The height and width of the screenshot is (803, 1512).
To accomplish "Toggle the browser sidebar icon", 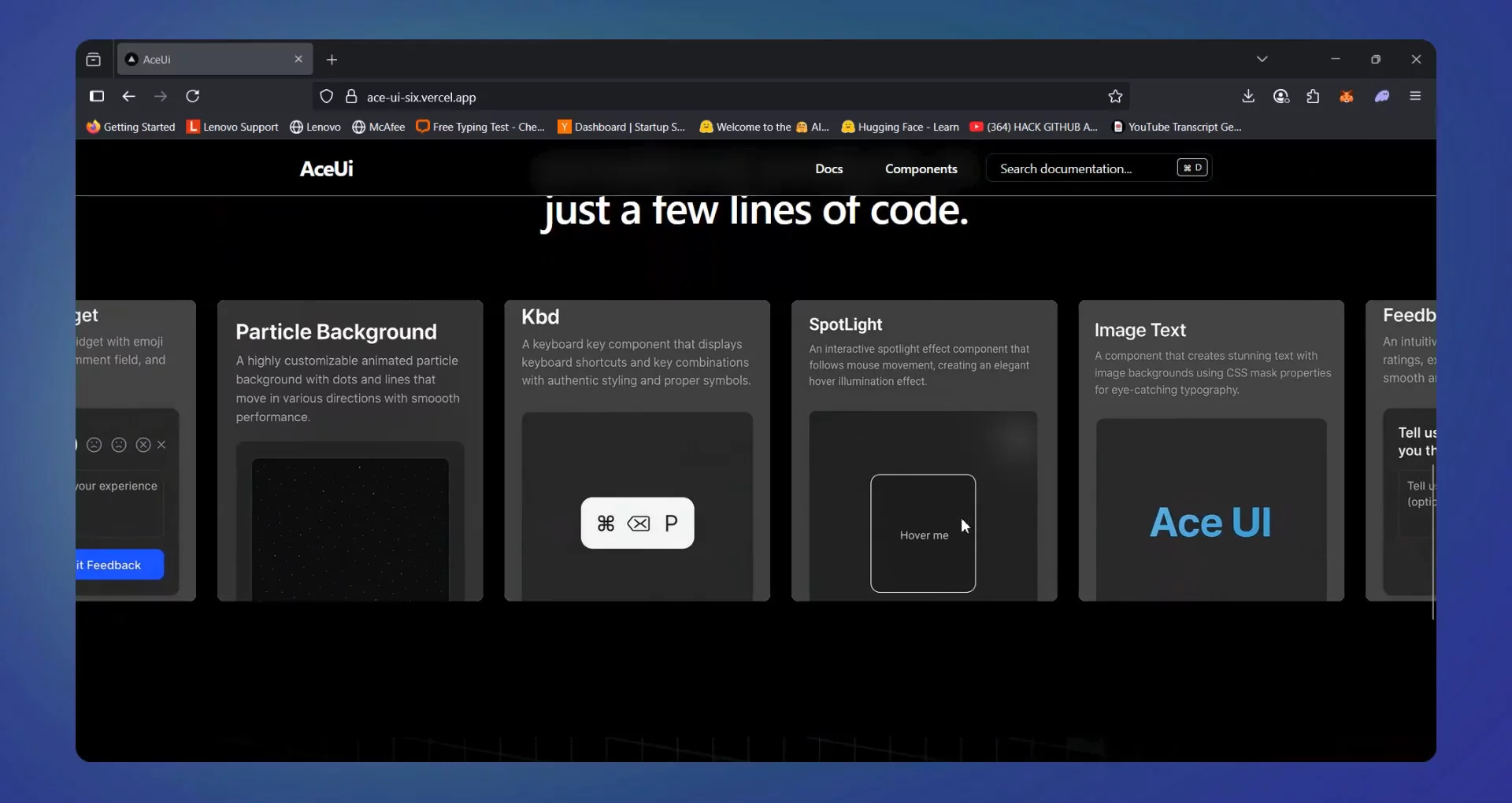I will click(x=97, y=96).
